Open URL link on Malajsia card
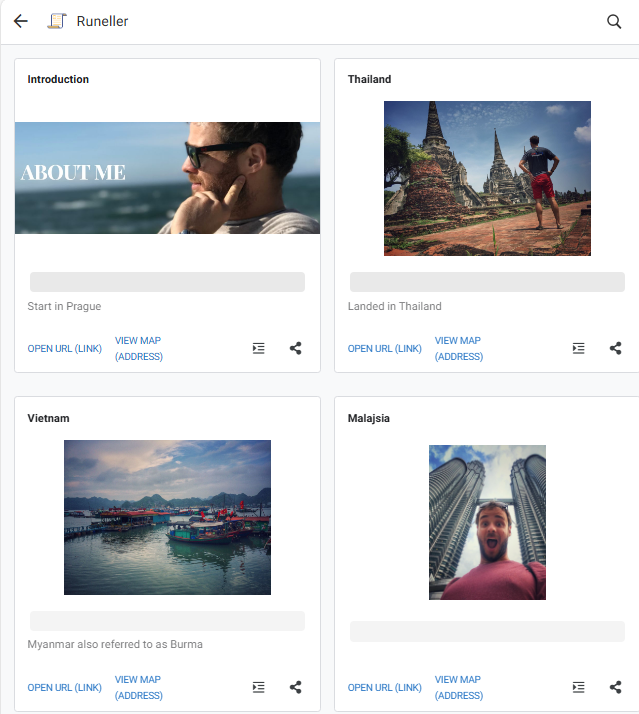The image size is (639, 714). [x=385, y=688]
